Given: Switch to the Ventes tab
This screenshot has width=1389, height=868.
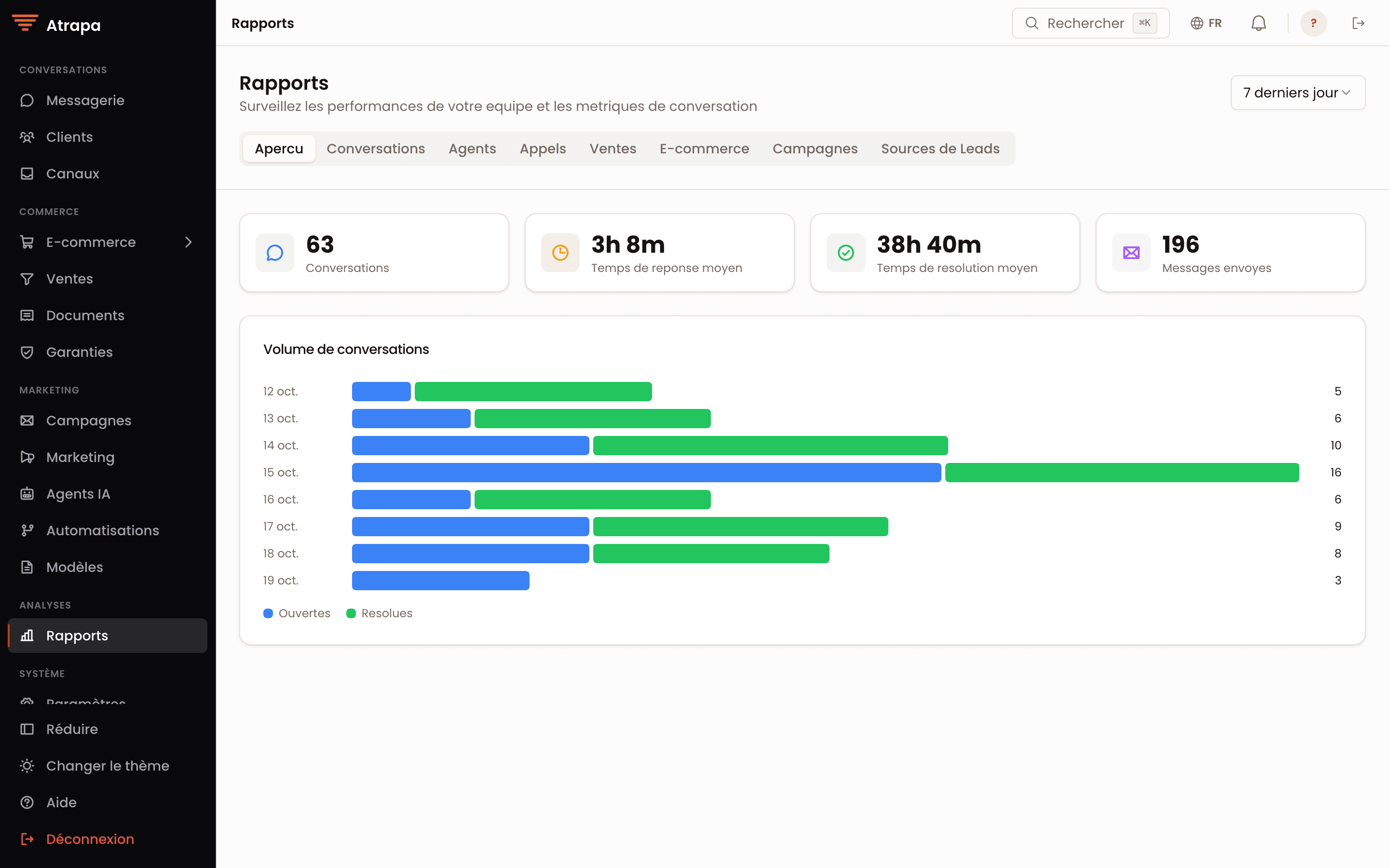Looking at the screenshot, I should (x=613, y=149).
